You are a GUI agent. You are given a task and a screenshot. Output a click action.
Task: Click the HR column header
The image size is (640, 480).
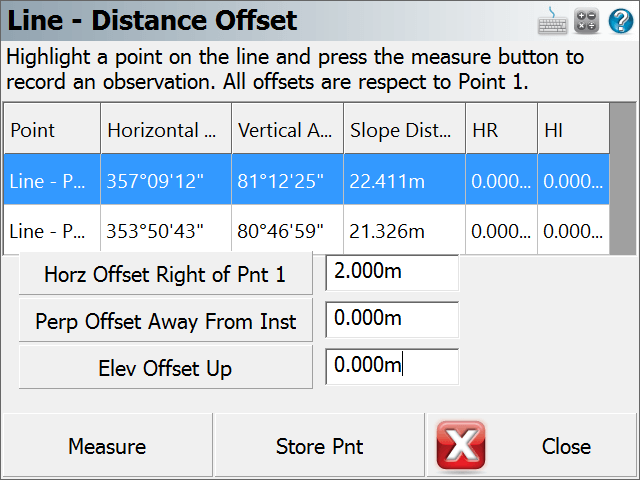point(501,129)
